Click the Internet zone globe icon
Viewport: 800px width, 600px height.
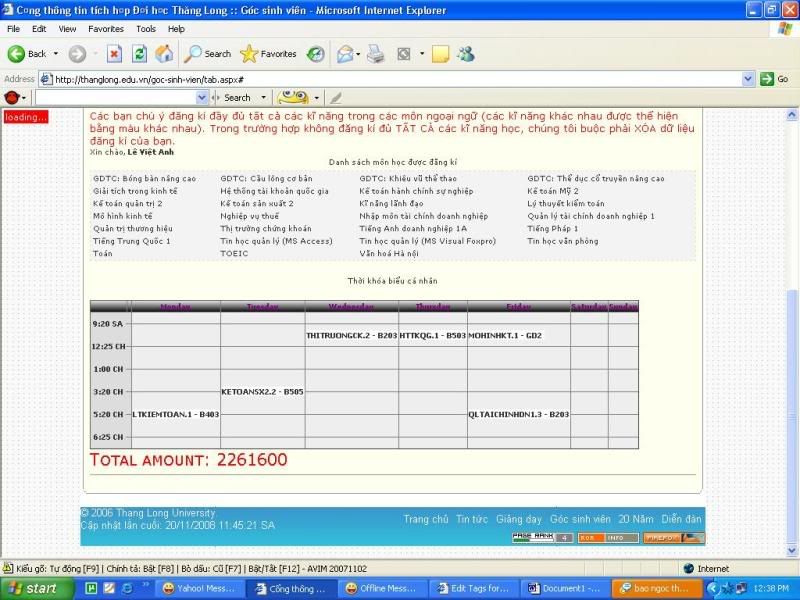click(688, 568)
